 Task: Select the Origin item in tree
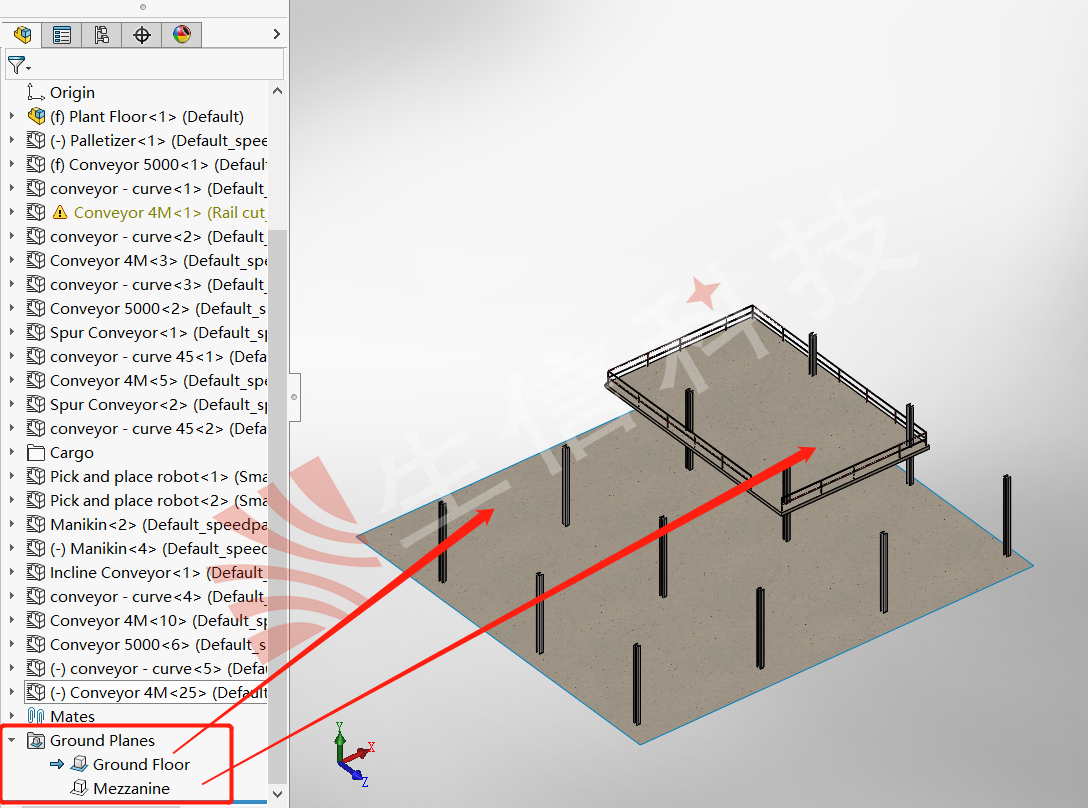pyautogui.click(x=72, y=93)
